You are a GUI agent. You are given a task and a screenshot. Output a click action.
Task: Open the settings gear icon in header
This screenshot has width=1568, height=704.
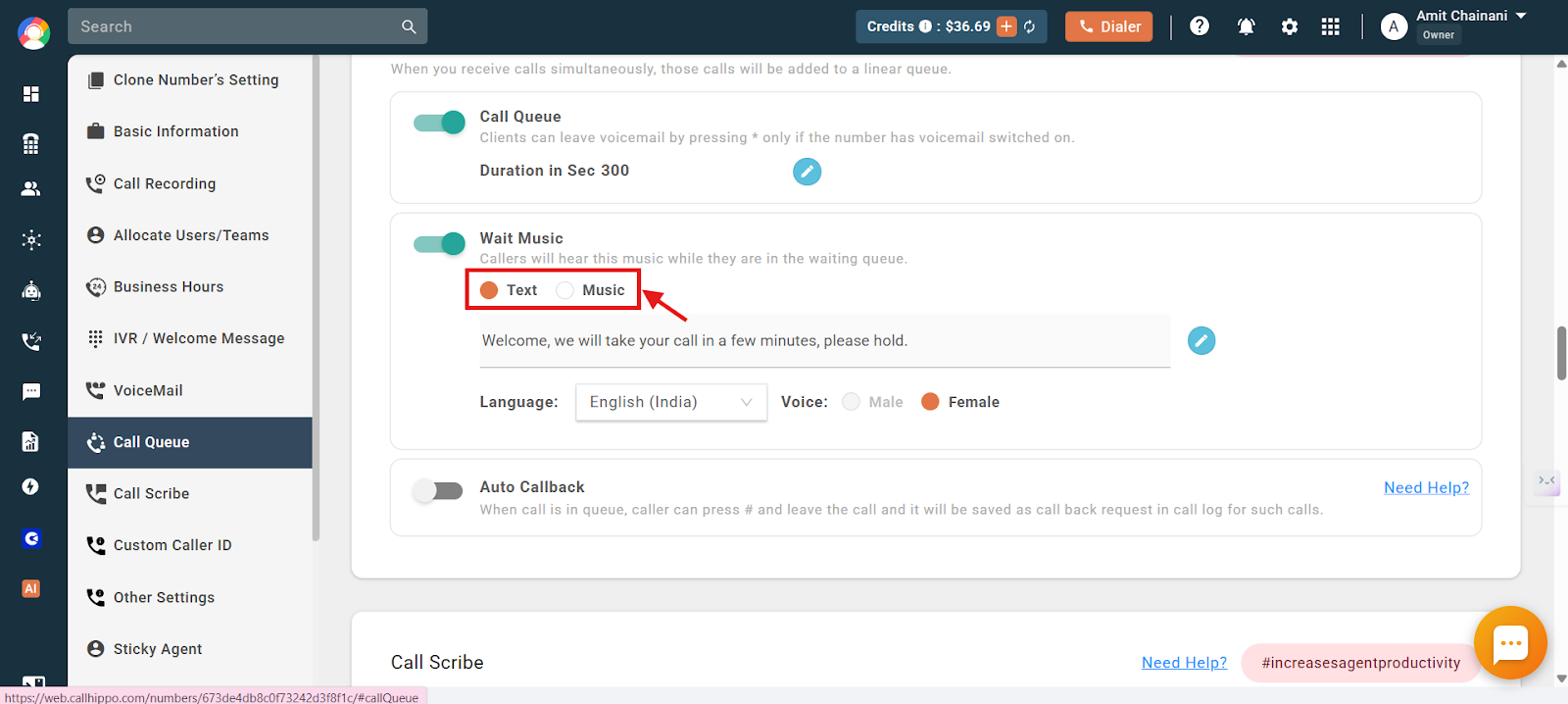click(1290, 26)
